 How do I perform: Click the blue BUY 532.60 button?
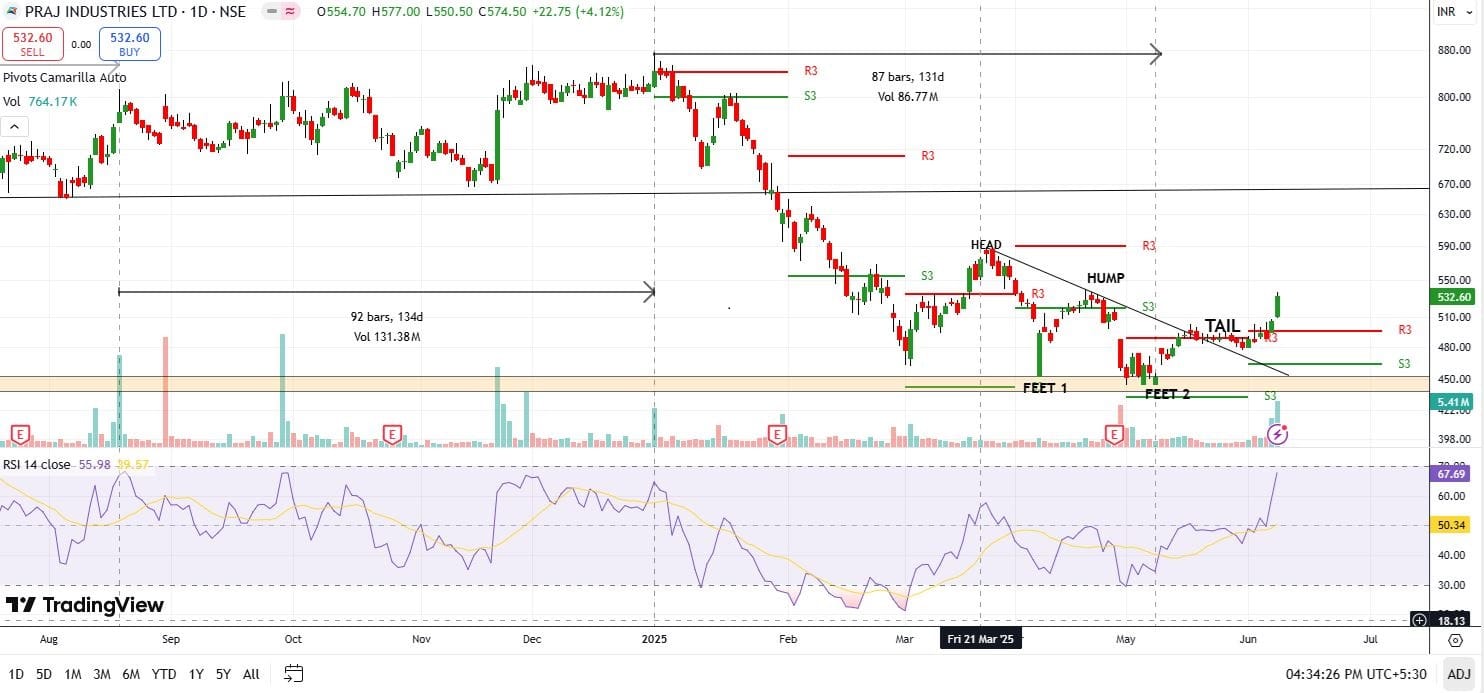(x=129, y=44)
